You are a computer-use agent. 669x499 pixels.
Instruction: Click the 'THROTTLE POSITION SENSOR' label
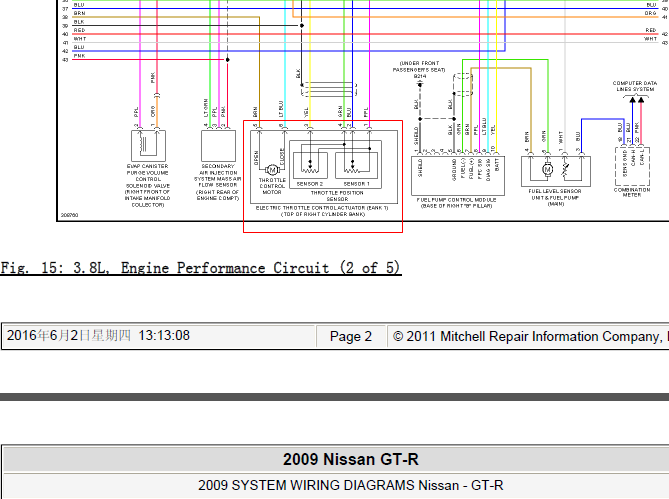pos(337,196)
